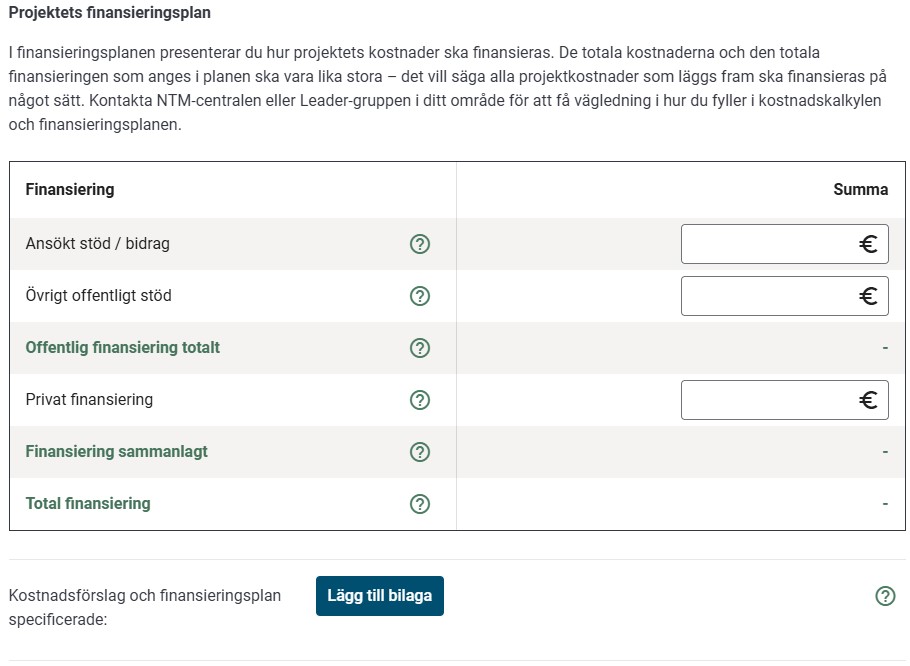Open help for Övrigt offentligt stöd
Viewport: 910px width, 666px height.
pyautogui.click(x=420, y=295)
